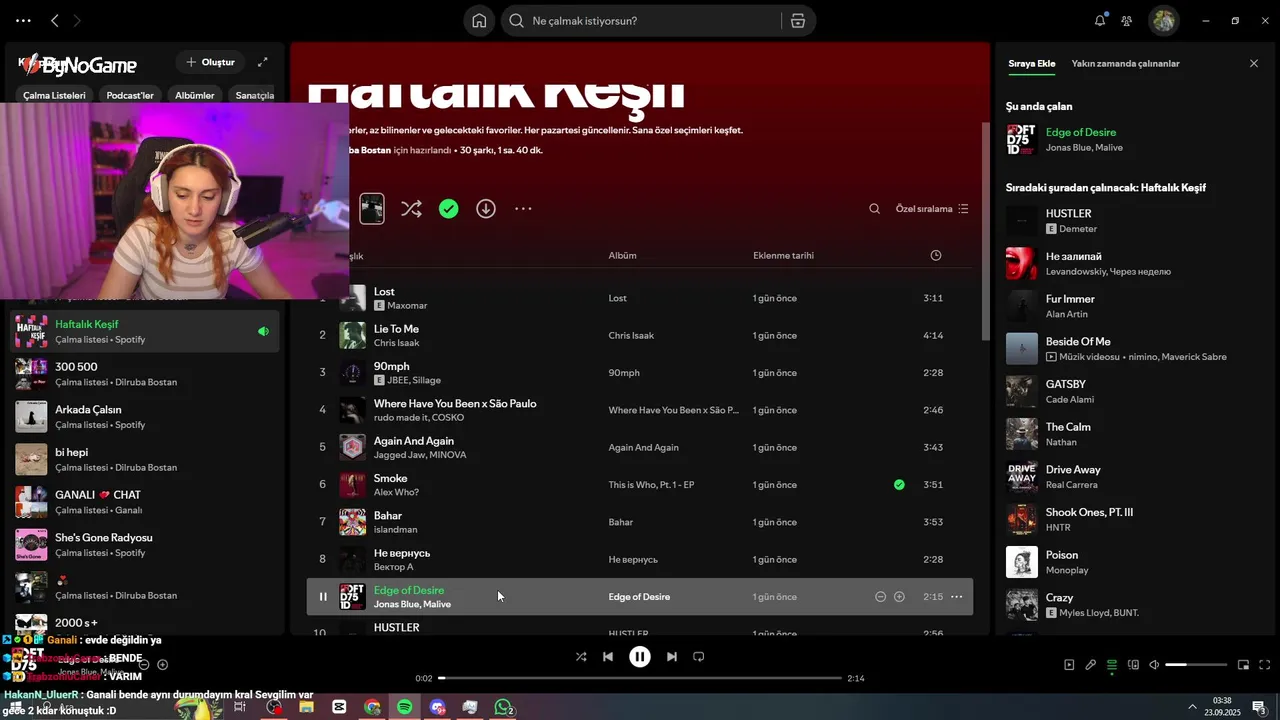Pause playback in the bottom player
This screenshot has width=1280, height=720.
point(640,657)
